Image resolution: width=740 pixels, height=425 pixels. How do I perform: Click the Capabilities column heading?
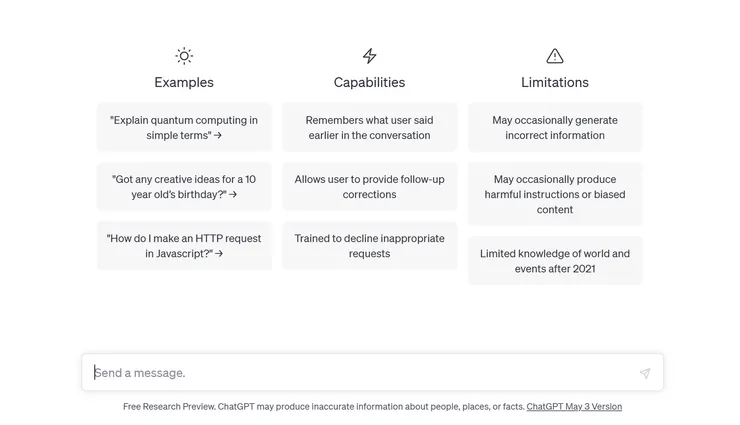(370, 82)
